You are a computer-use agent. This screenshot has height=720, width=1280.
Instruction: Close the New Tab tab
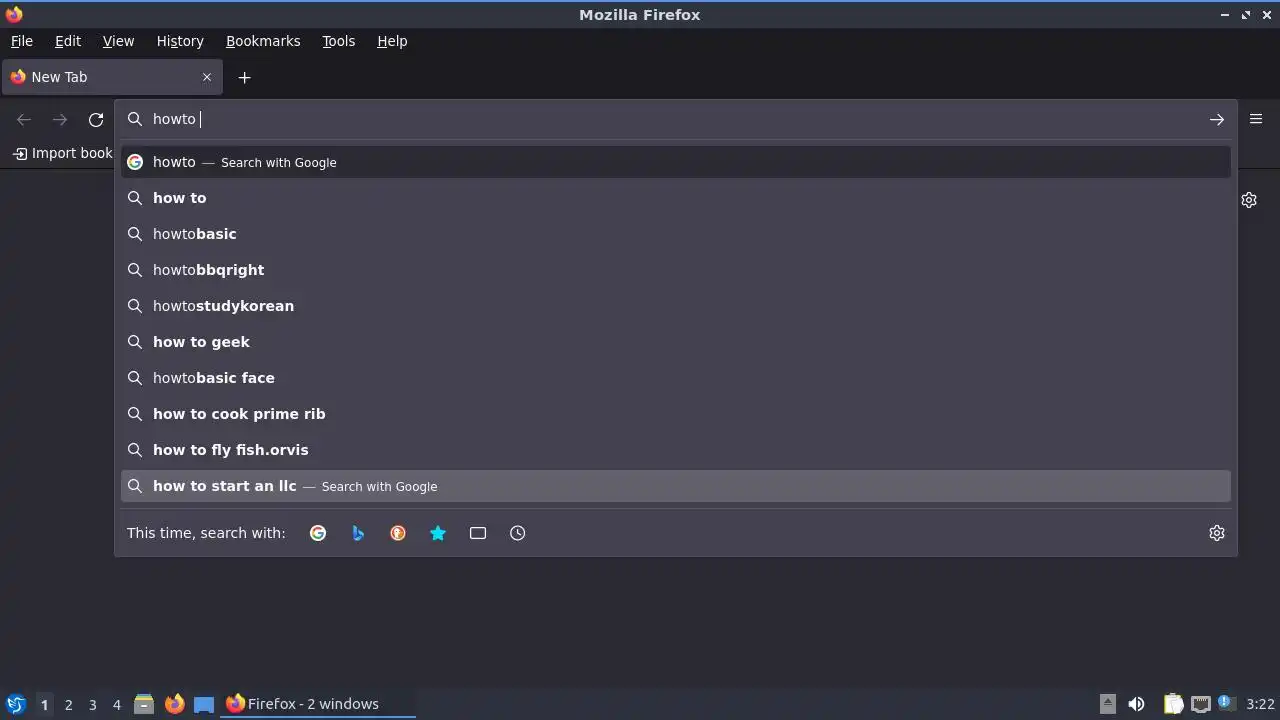[x=207, y=77]
